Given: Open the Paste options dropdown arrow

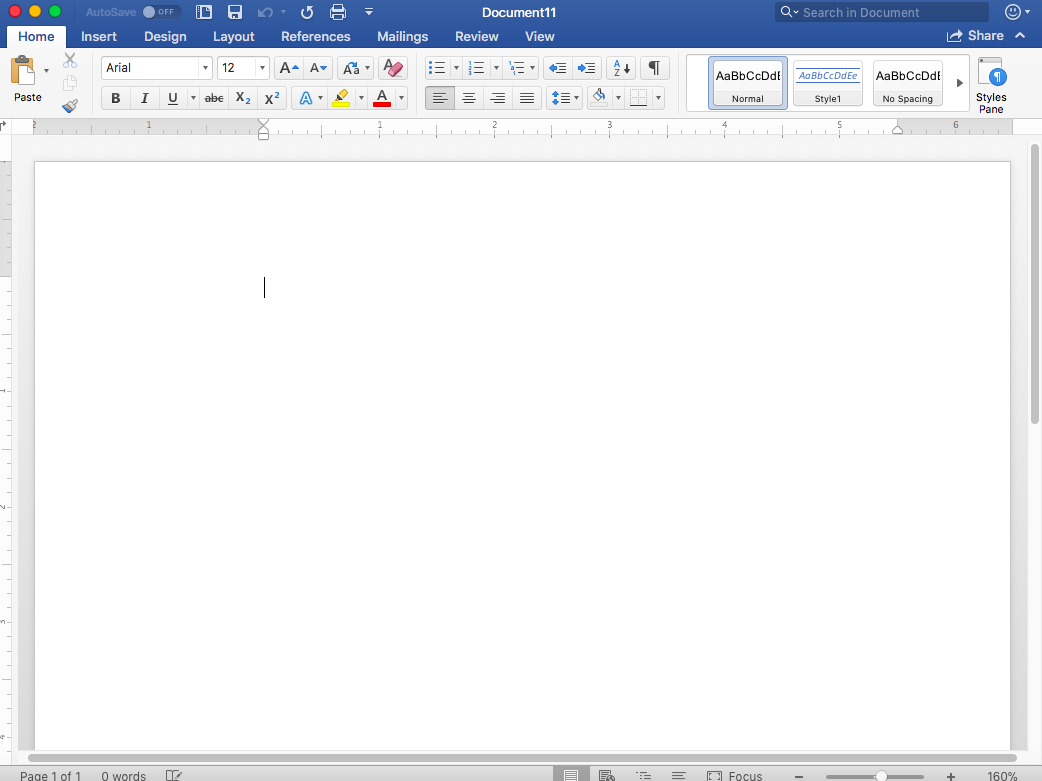Looking at the screenshot, I should [x=46, y=70].
